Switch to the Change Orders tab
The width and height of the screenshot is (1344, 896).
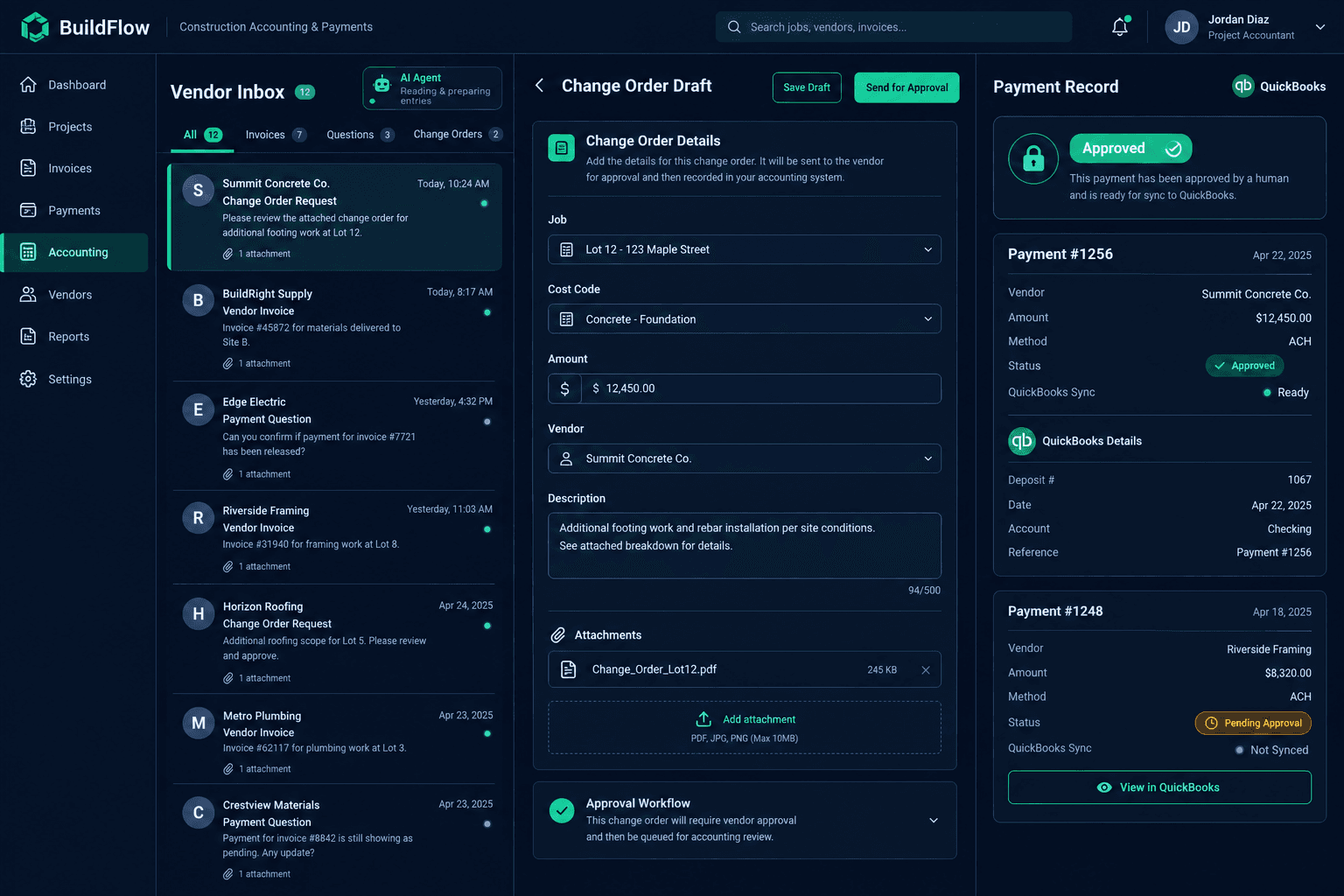tap(457, 135)
